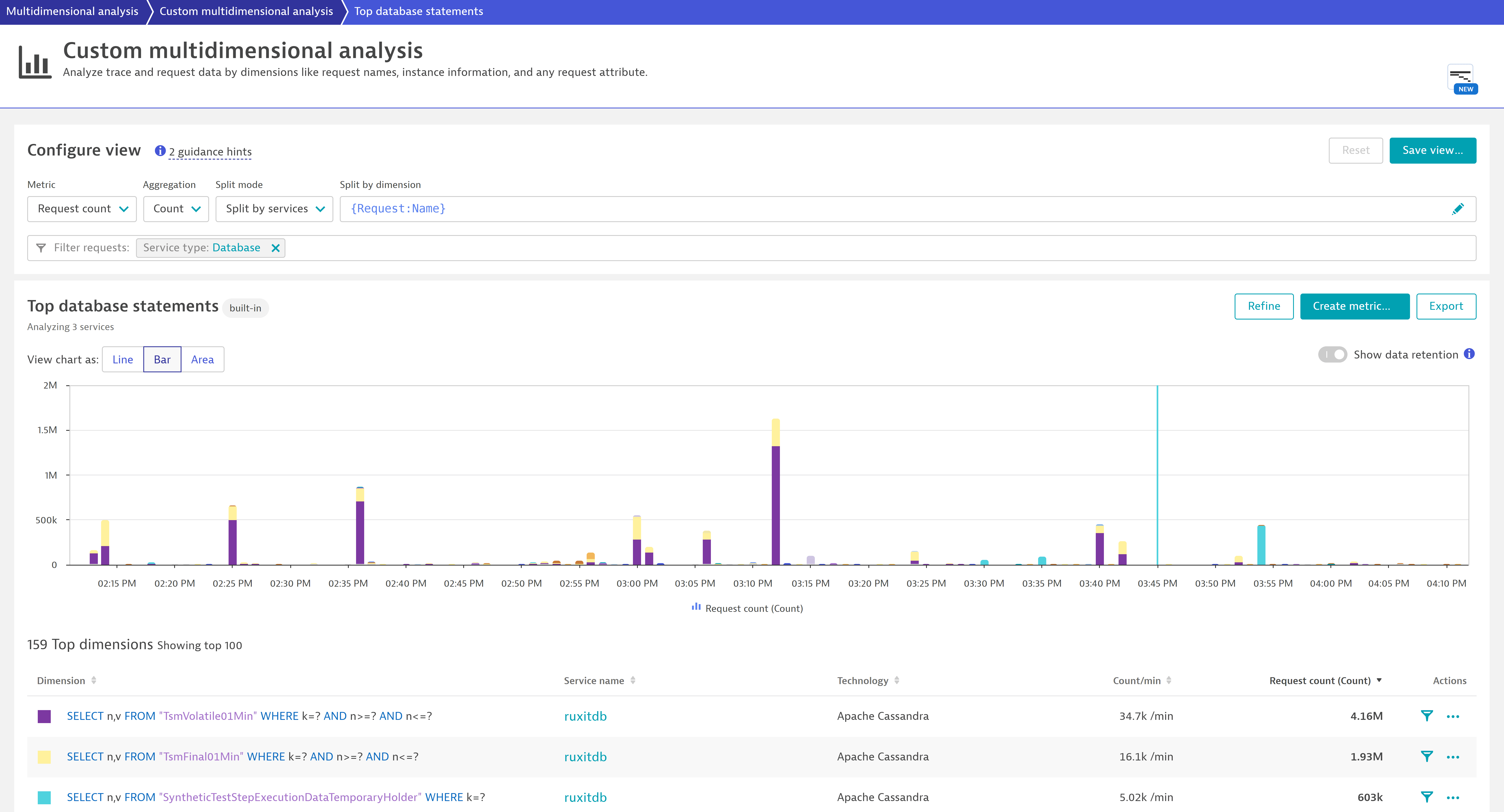Go to Multidimensional analysis breadcrumb

pos(72,12)
